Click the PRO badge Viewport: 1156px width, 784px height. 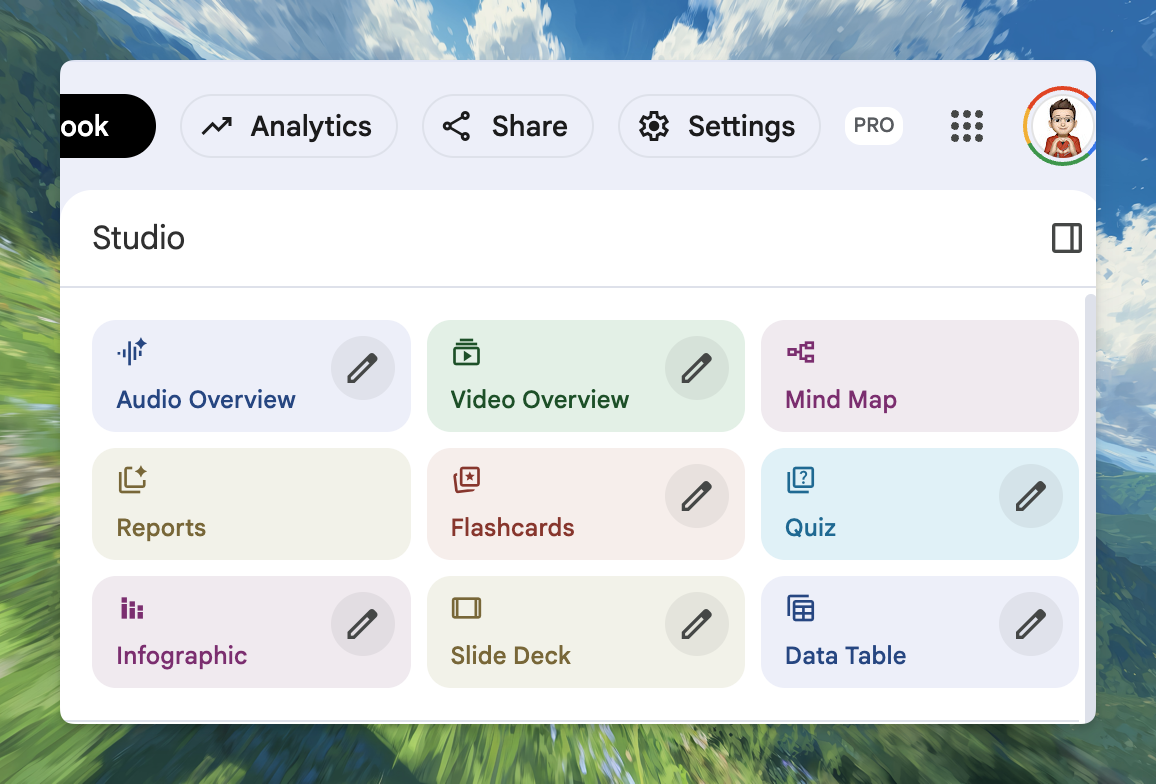874,126
